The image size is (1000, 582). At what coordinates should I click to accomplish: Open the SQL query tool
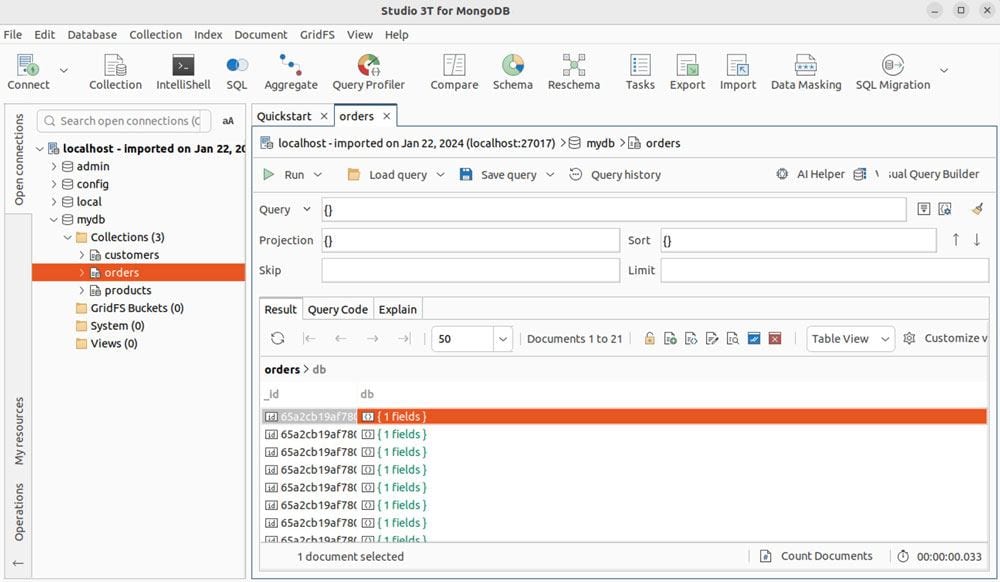click(237, 72)
